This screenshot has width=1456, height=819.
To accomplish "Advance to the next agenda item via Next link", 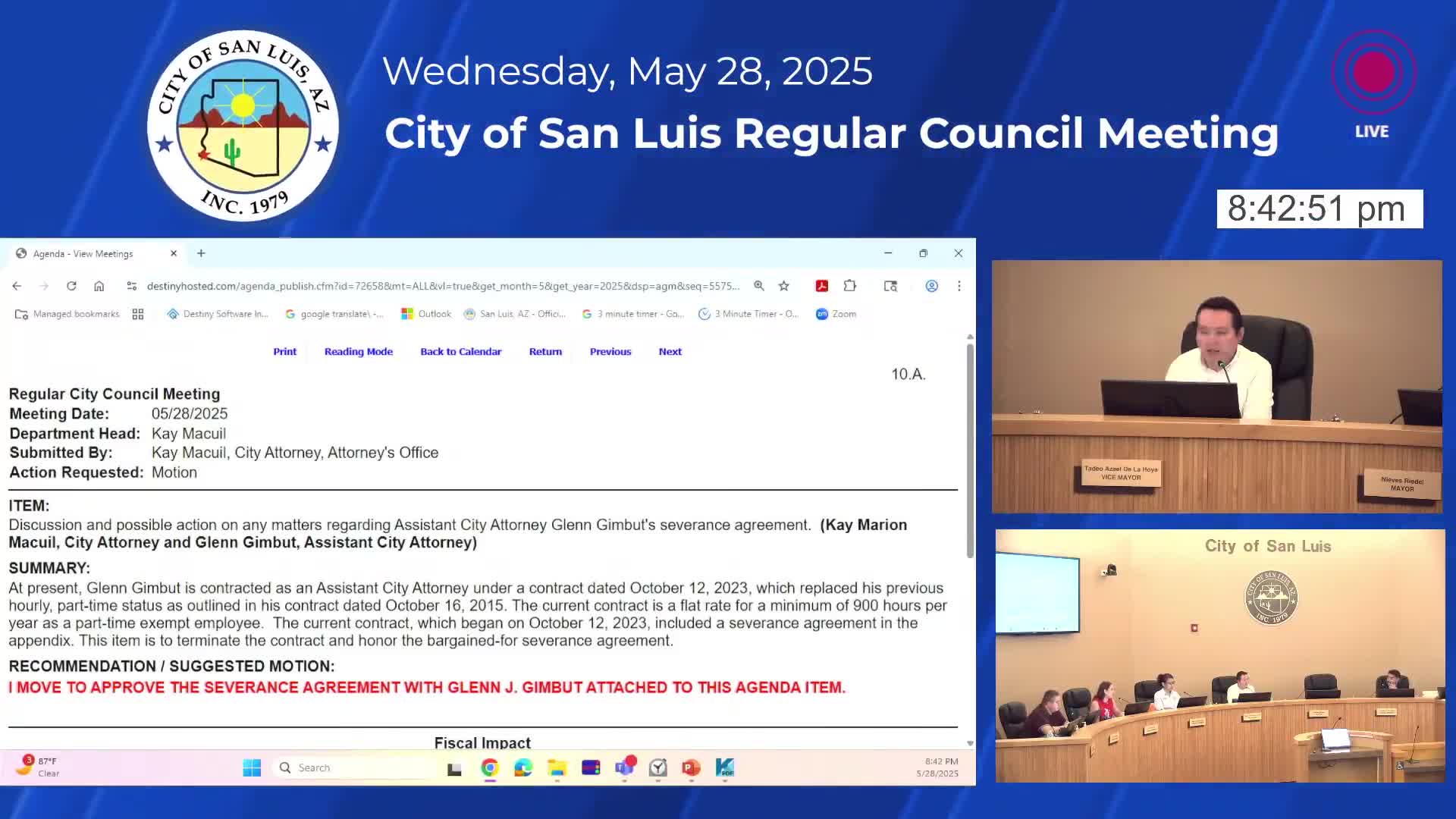I will pyautogui.click(x=670, y=351).
